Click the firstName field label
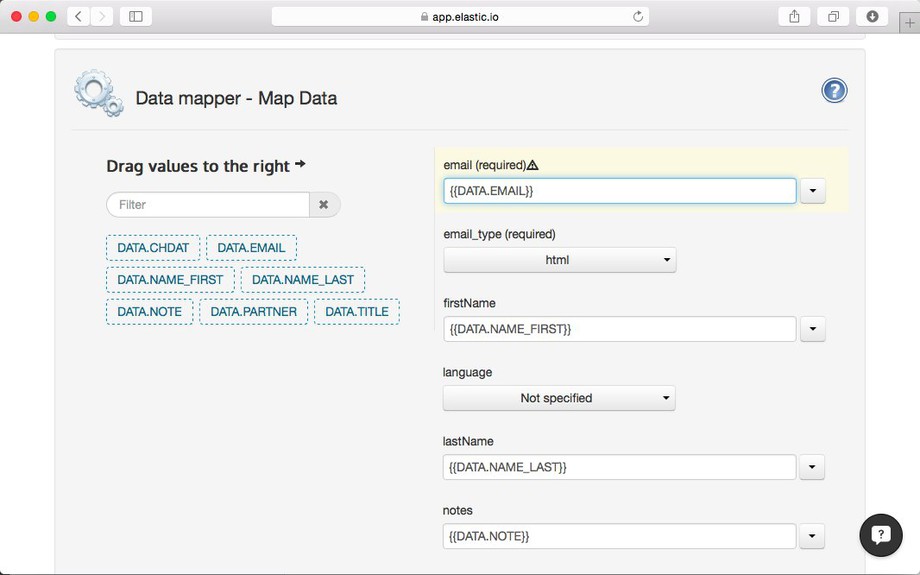Viewport: 920px width, 575px height. pos(469,303)
